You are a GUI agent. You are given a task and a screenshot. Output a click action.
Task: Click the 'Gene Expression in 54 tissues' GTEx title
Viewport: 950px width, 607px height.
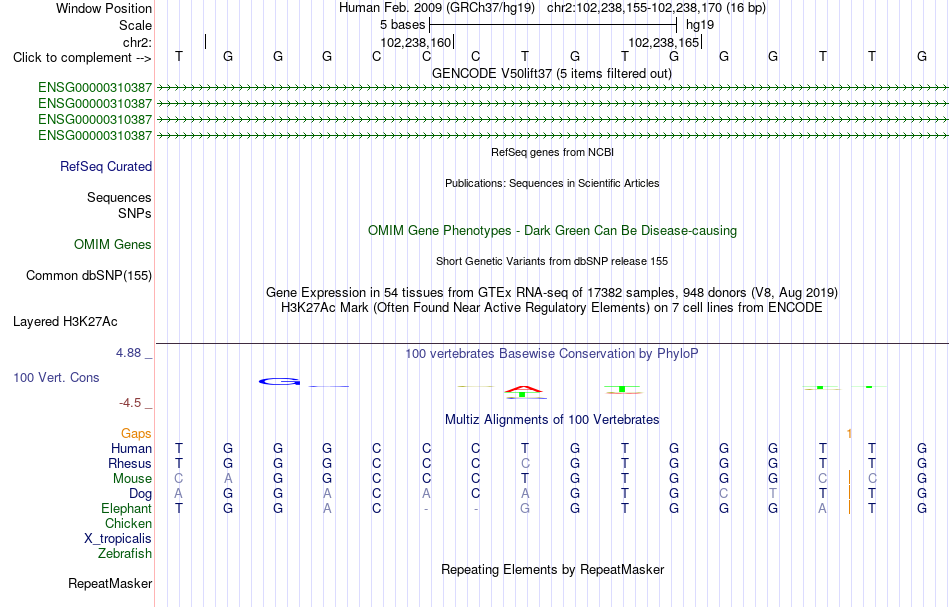click(552, 293)
